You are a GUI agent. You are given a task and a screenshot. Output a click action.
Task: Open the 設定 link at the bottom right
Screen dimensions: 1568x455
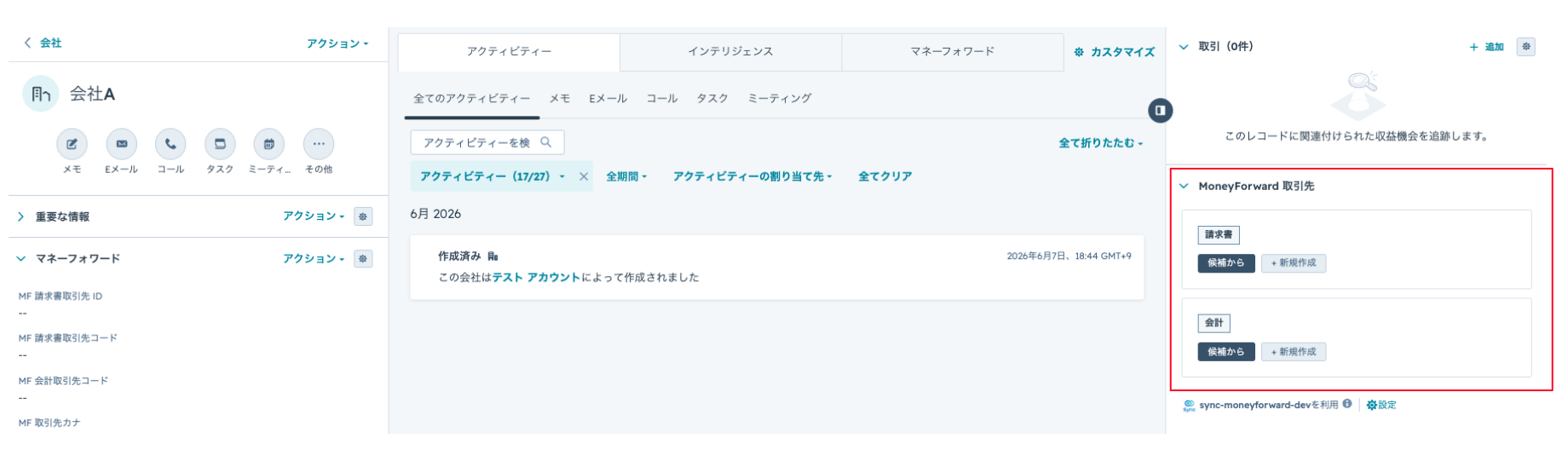pyautogui.click(x=1381, y=405)
